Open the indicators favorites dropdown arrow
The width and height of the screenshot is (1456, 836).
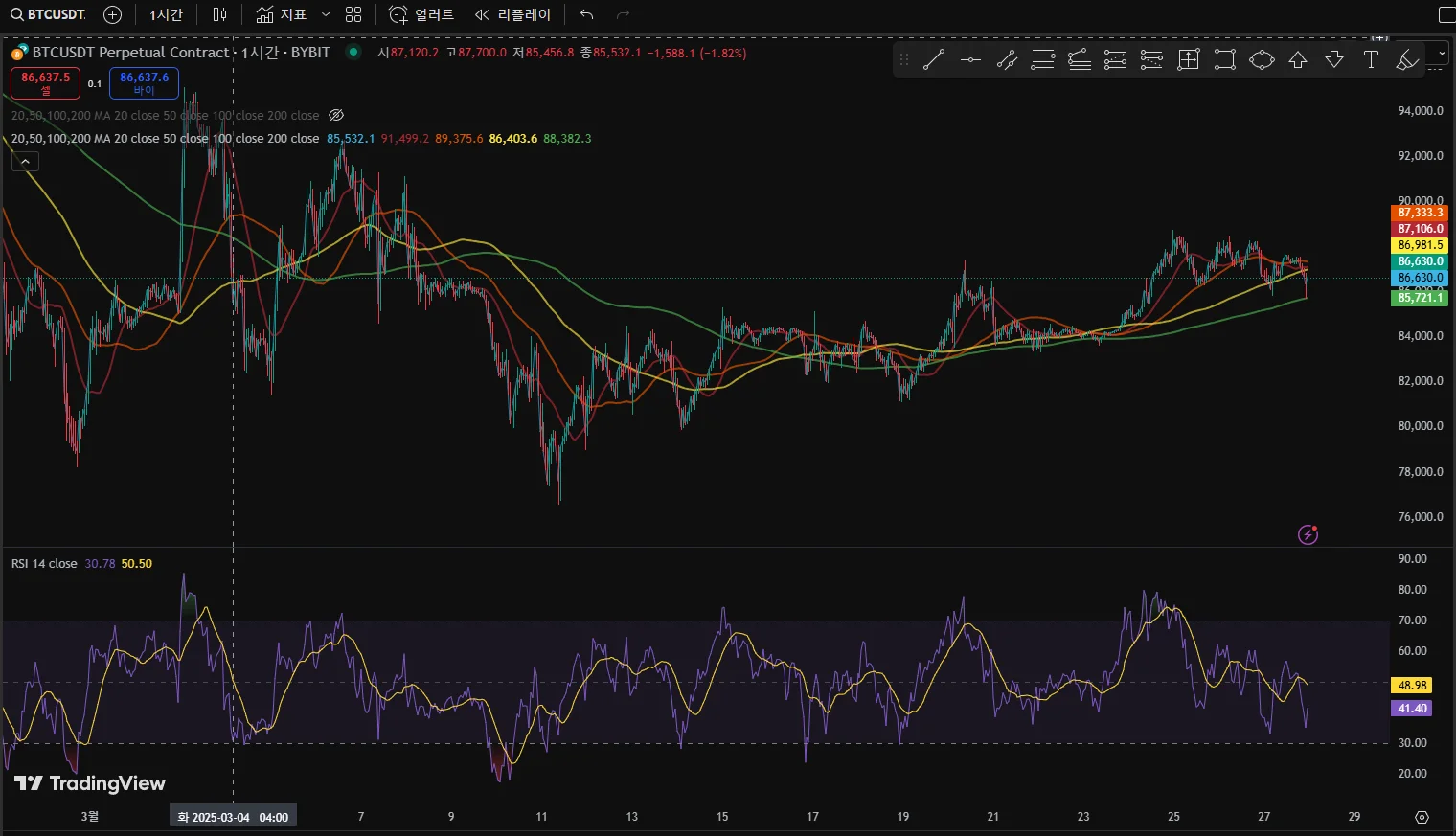click(326, 14)
